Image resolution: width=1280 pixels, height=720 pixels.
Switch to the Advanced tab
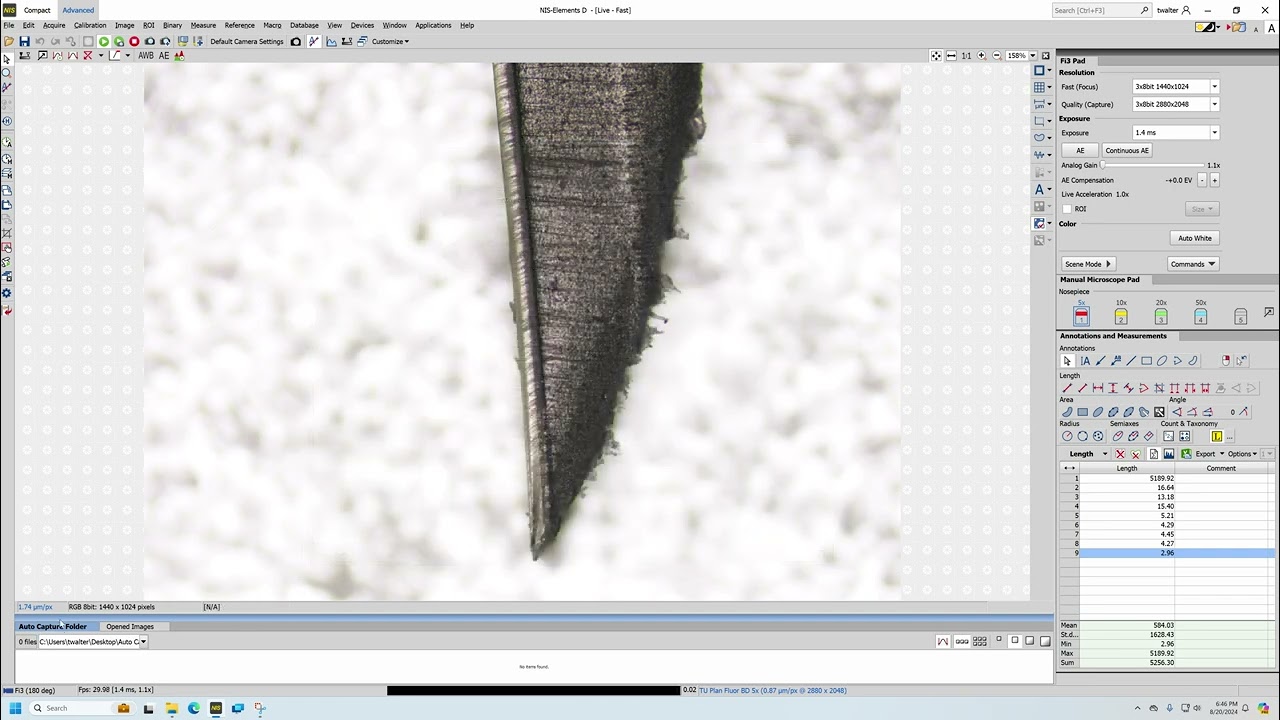pos(78,10)
